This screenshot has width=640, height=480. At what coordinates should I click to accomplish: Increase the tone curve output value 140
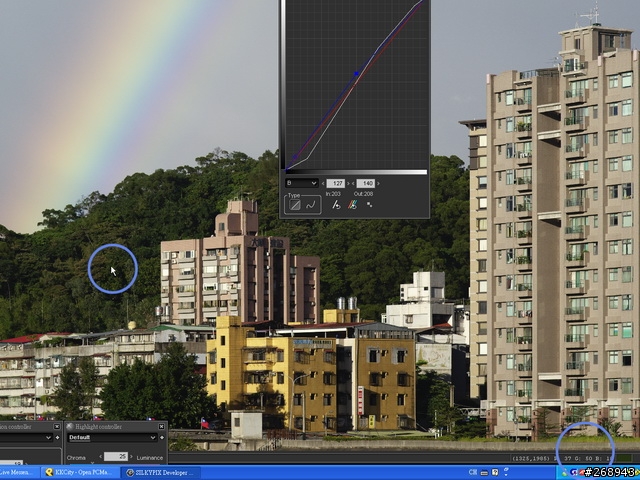[x=378, y=184]
